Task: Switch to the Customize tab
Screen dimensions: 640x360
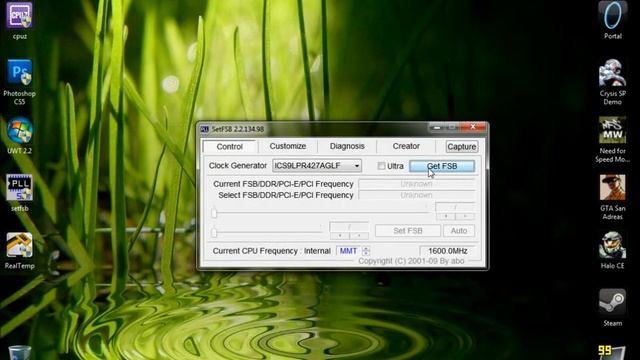Action: tap(288, 146)
